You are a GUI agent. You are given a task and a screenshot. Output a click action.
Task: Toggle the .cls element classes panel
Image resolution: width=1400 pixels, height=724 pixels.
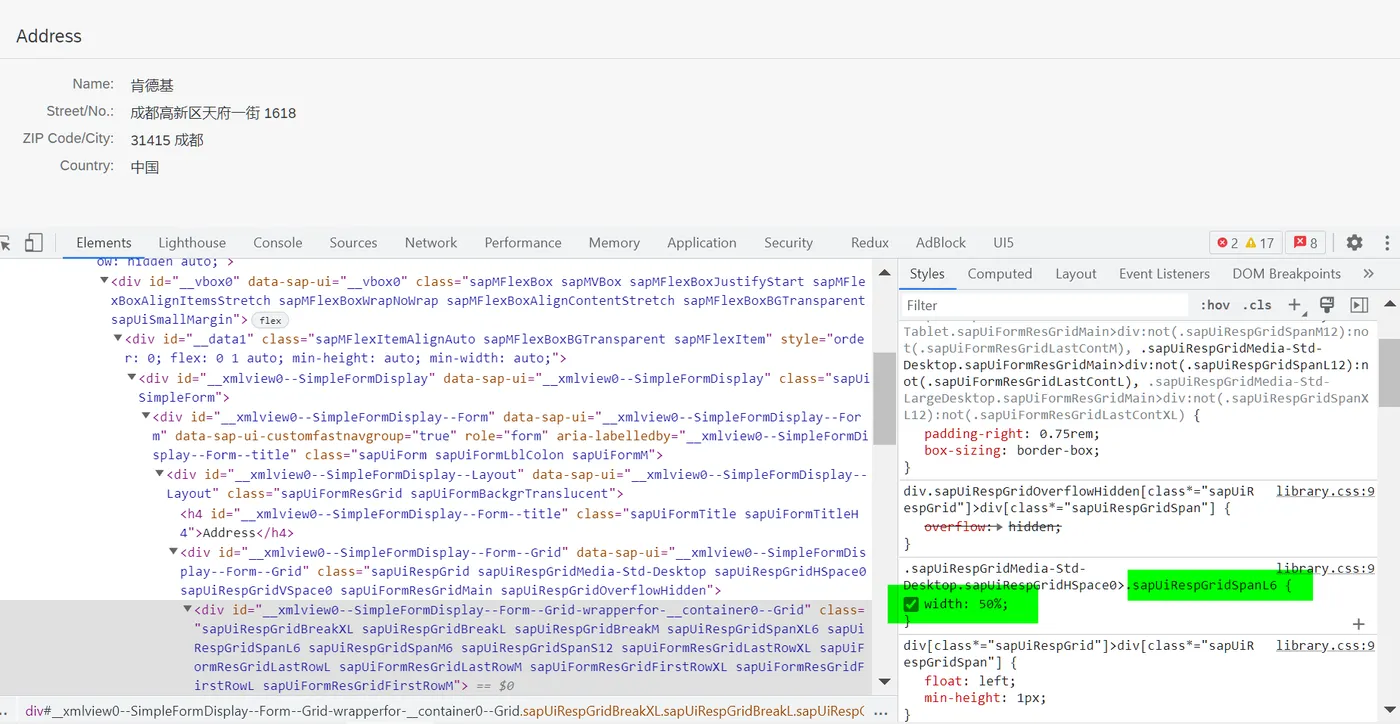tap(1257, 305)
